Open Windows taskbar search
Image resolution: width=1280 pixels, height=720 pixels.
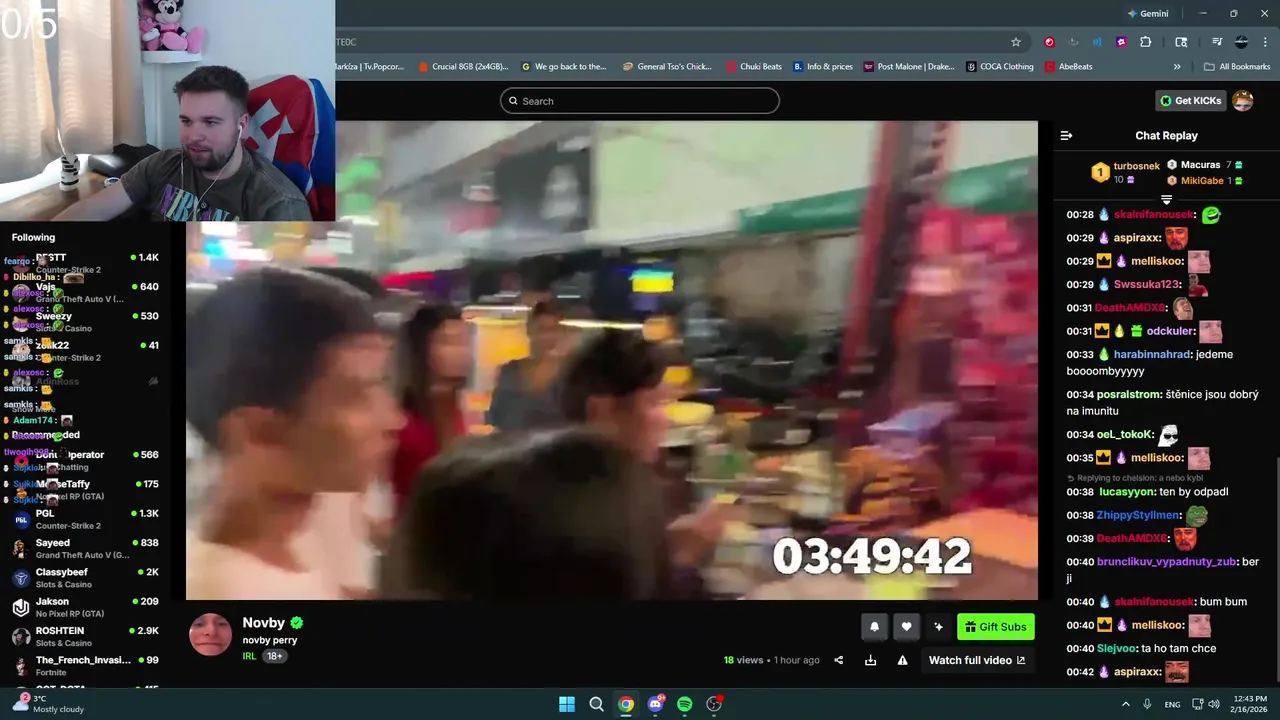596,704
